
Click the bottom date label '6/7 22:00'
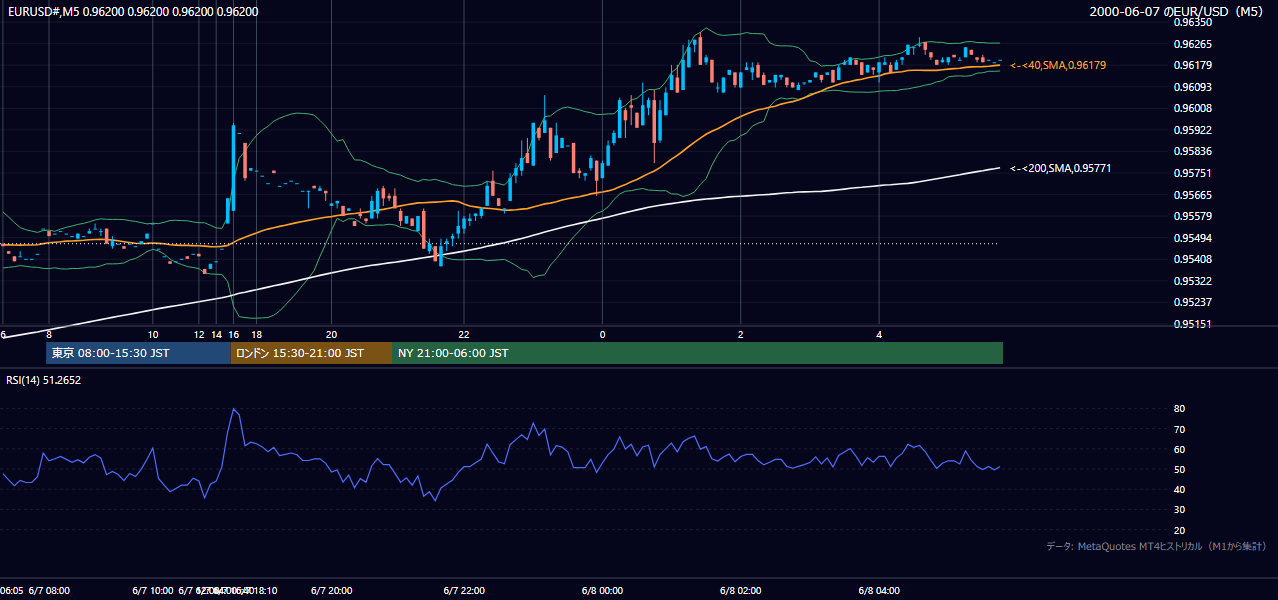click(x=464, y=590)
